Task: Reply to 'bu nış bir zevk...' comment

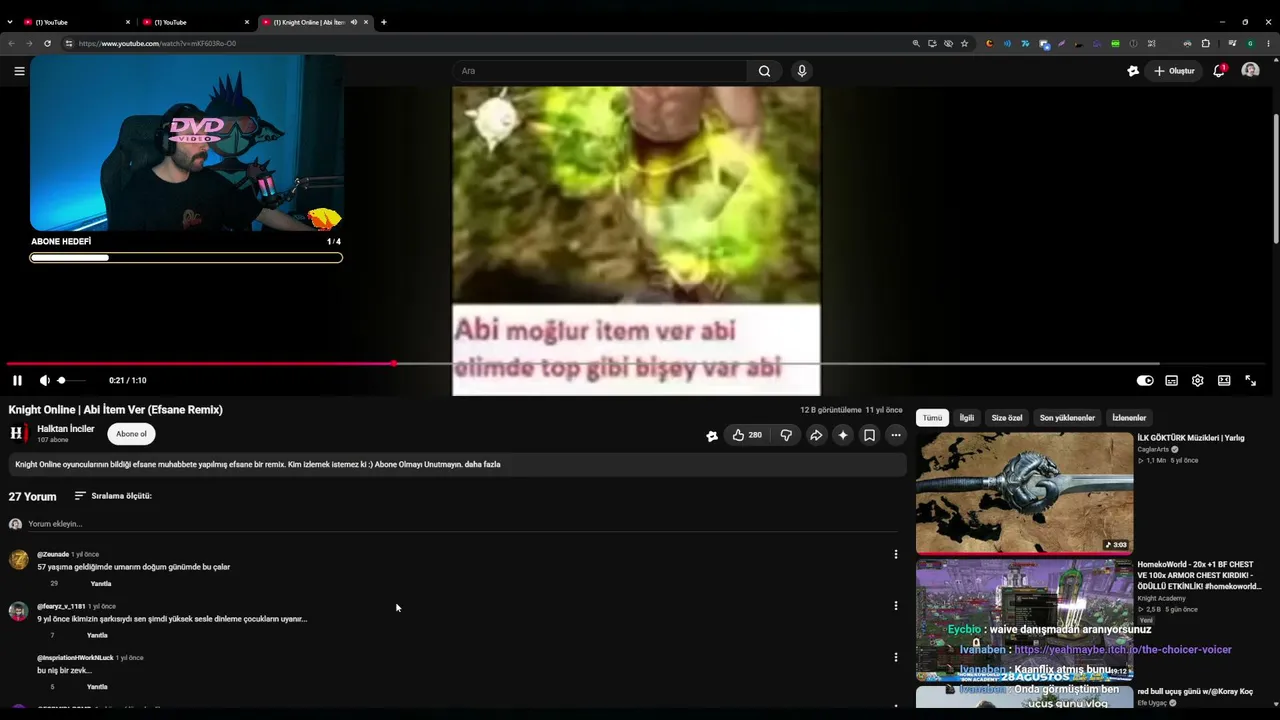Action: (97, 687)
